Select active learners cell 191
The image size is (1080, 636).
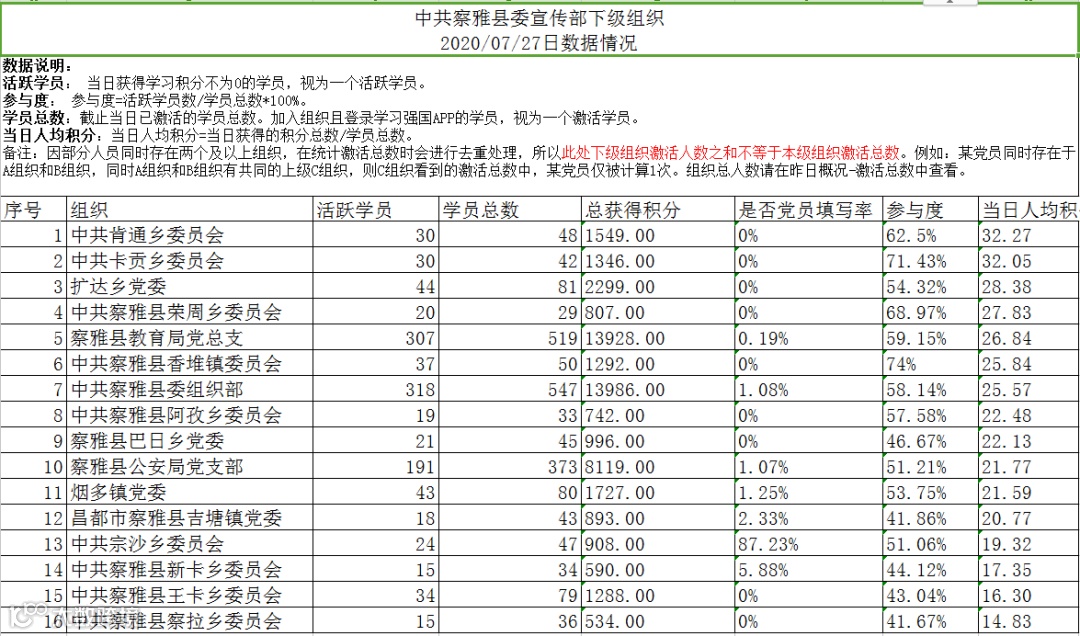click(376, 467)
